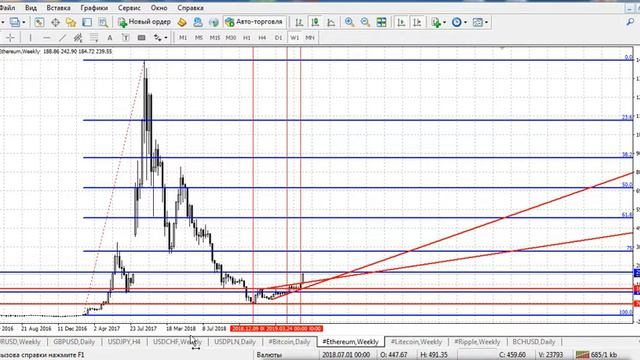Select the Vertical Line tool
640x360 pixels.
[x=30, y=38]
